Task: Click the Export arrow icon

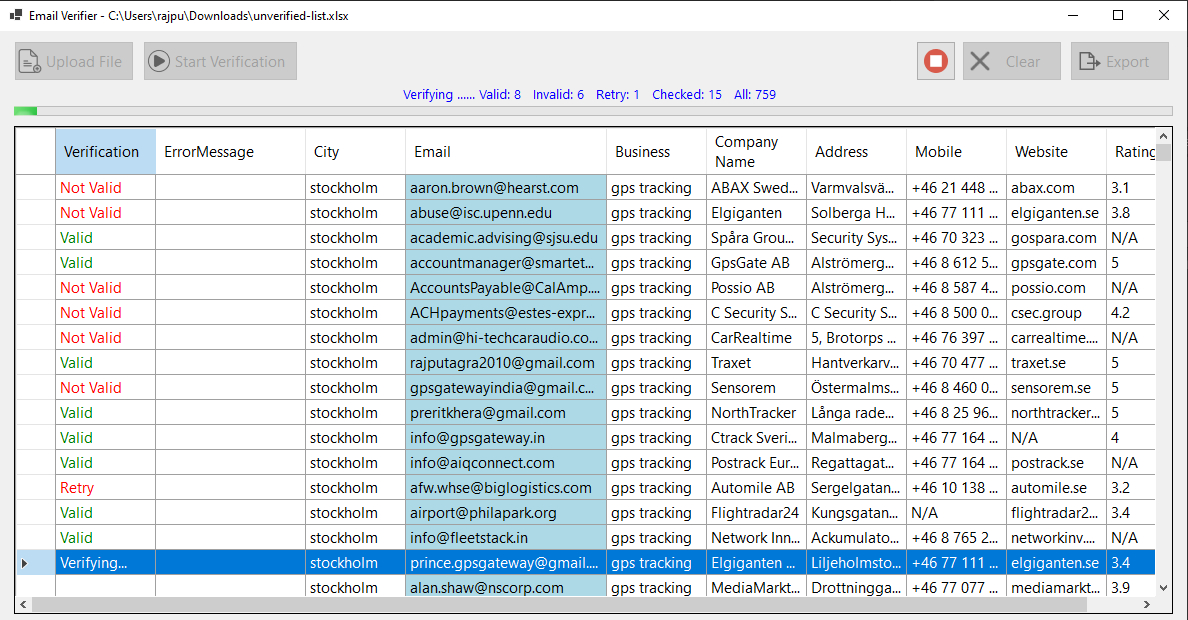Action: [1089, 61]
